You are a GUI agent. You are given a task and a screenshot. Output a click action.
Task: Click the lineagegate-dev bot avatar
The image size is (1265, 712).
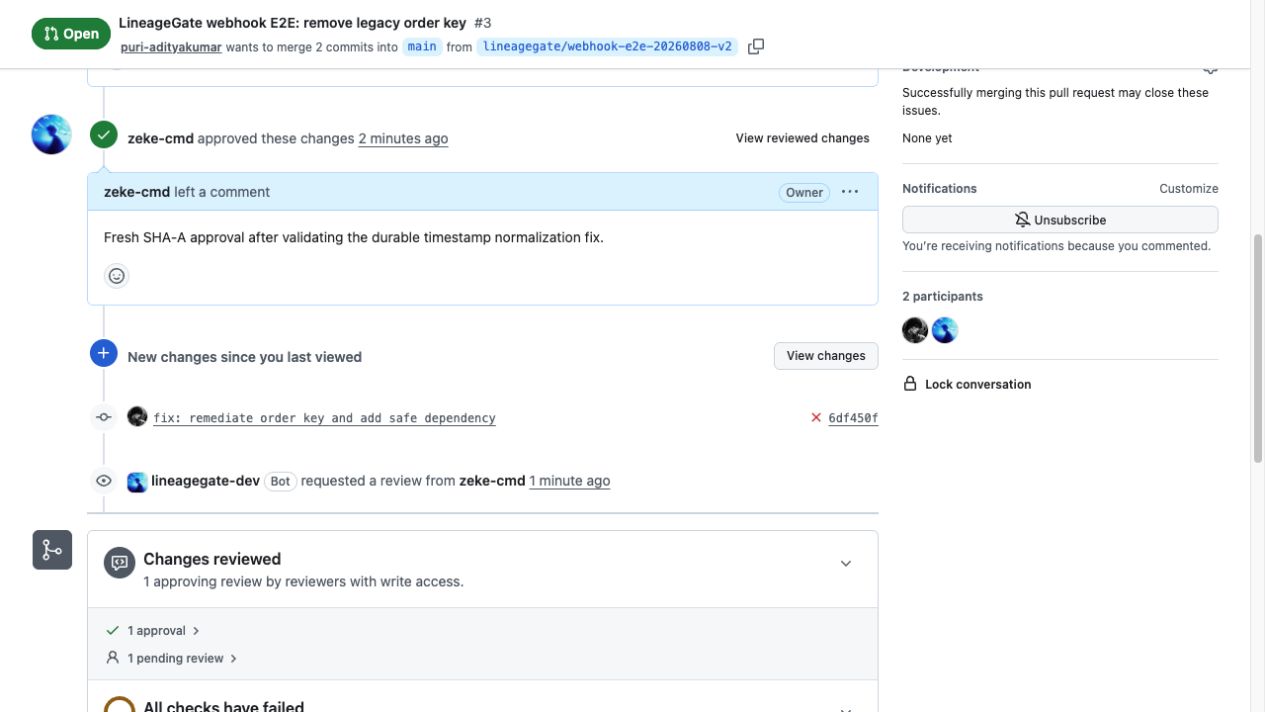coord(137,482)
